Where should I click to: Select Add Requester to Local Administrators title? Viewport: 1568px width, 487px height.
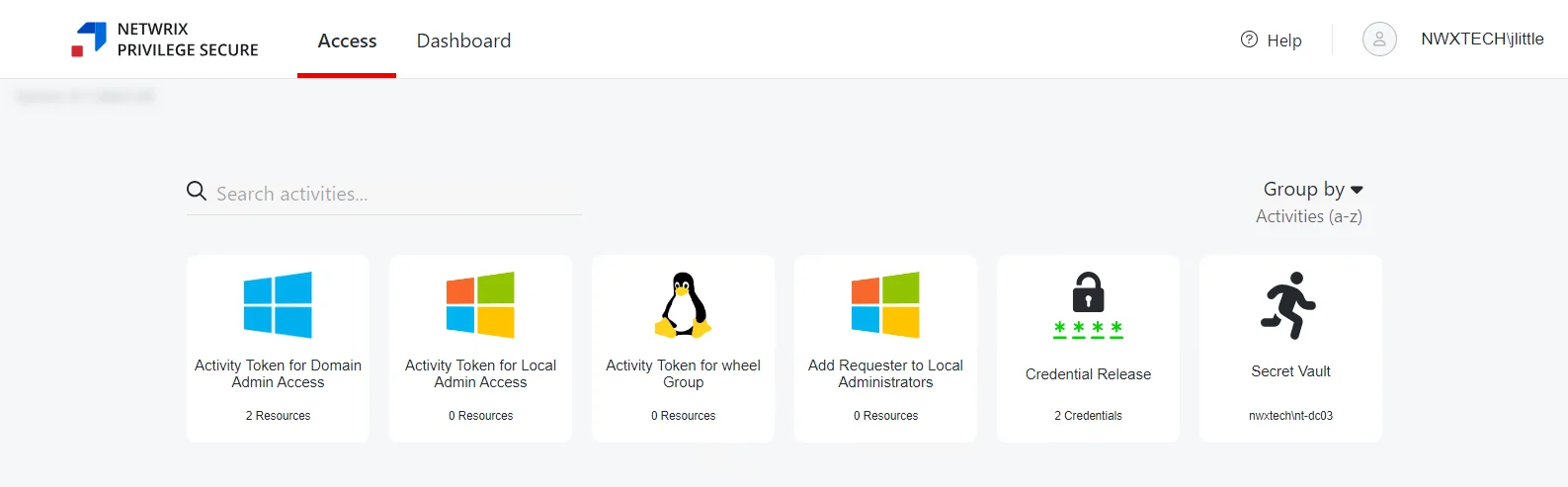(x=885, y=373)
